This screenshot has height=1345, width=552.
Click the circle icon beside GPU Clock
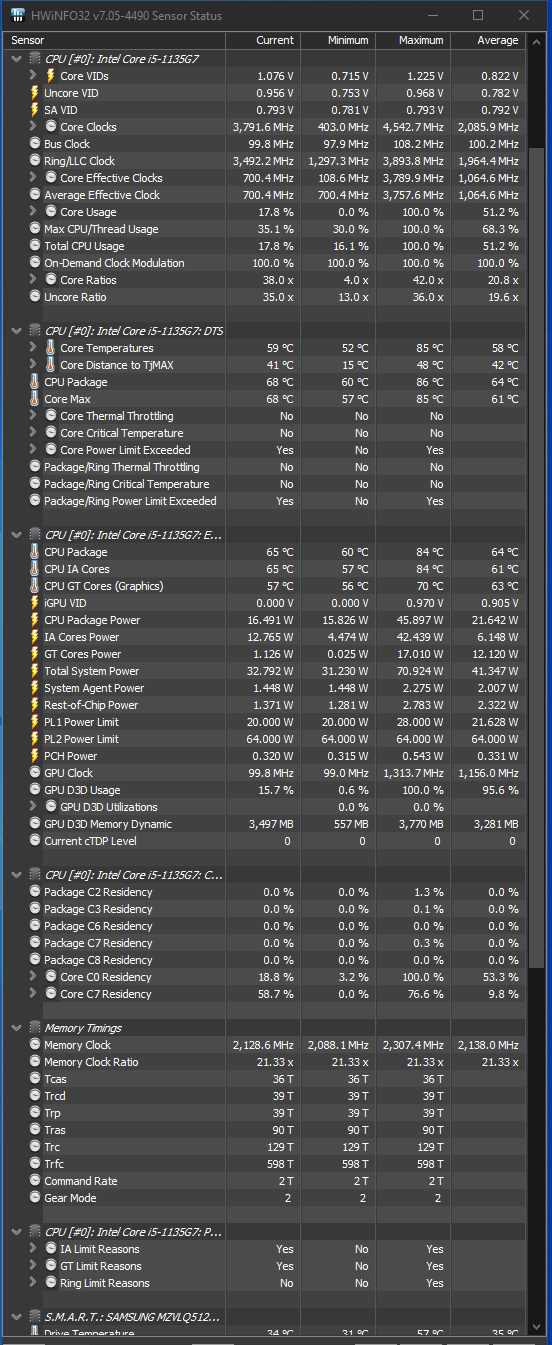35,773
